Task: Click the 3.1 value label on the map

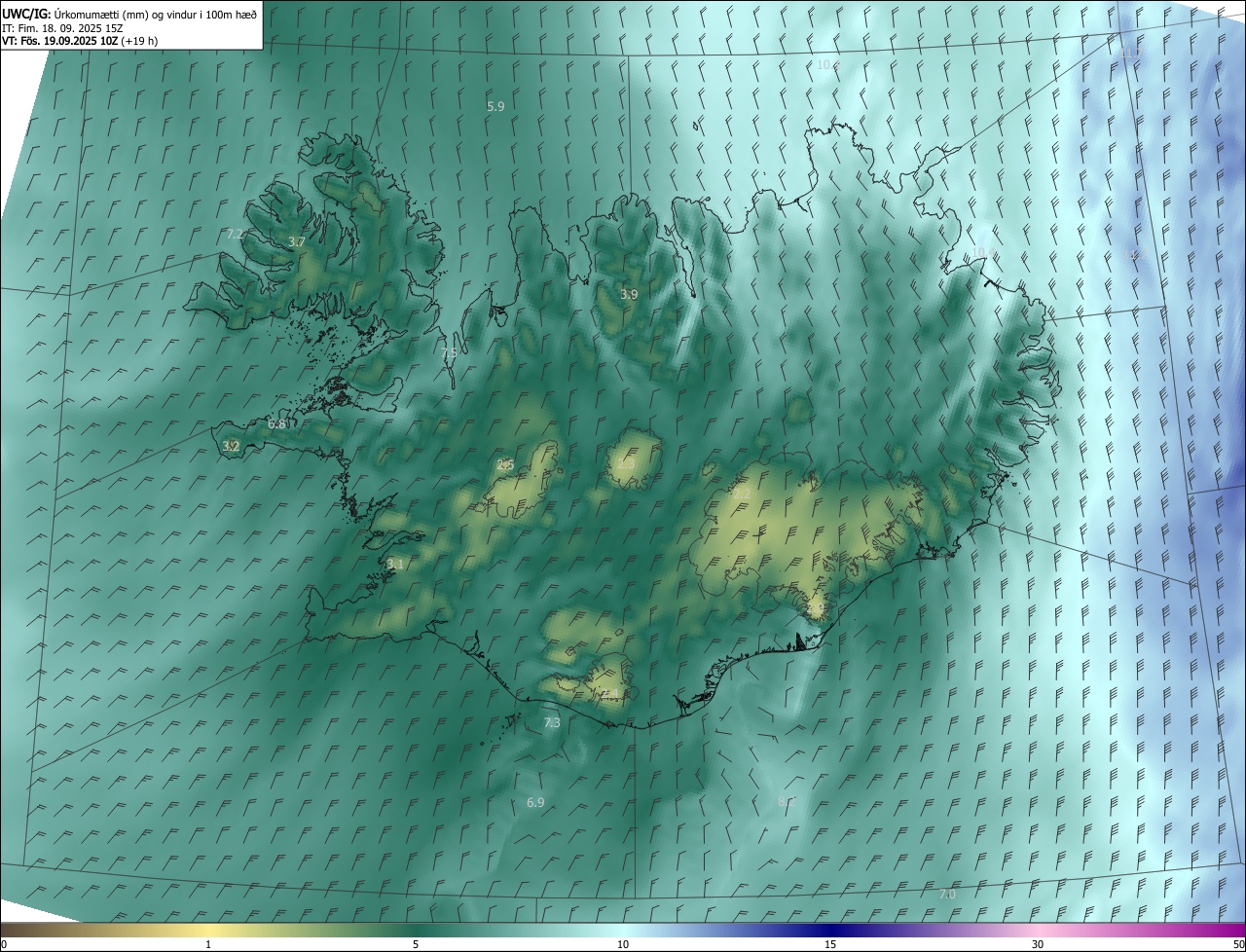Action: [x=395, y=564]
